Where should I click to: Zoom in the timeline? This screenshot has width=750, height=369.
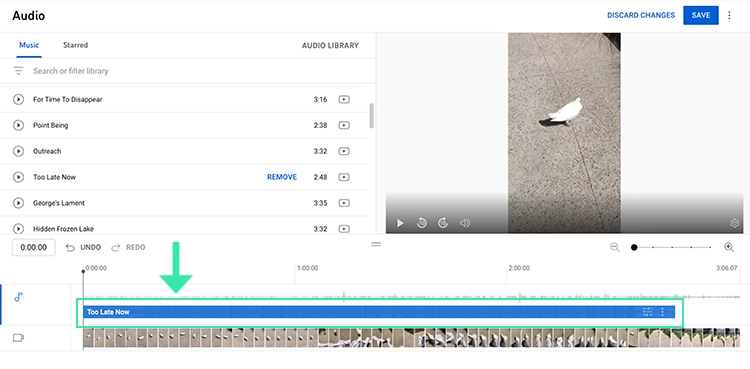pos(728,247)
